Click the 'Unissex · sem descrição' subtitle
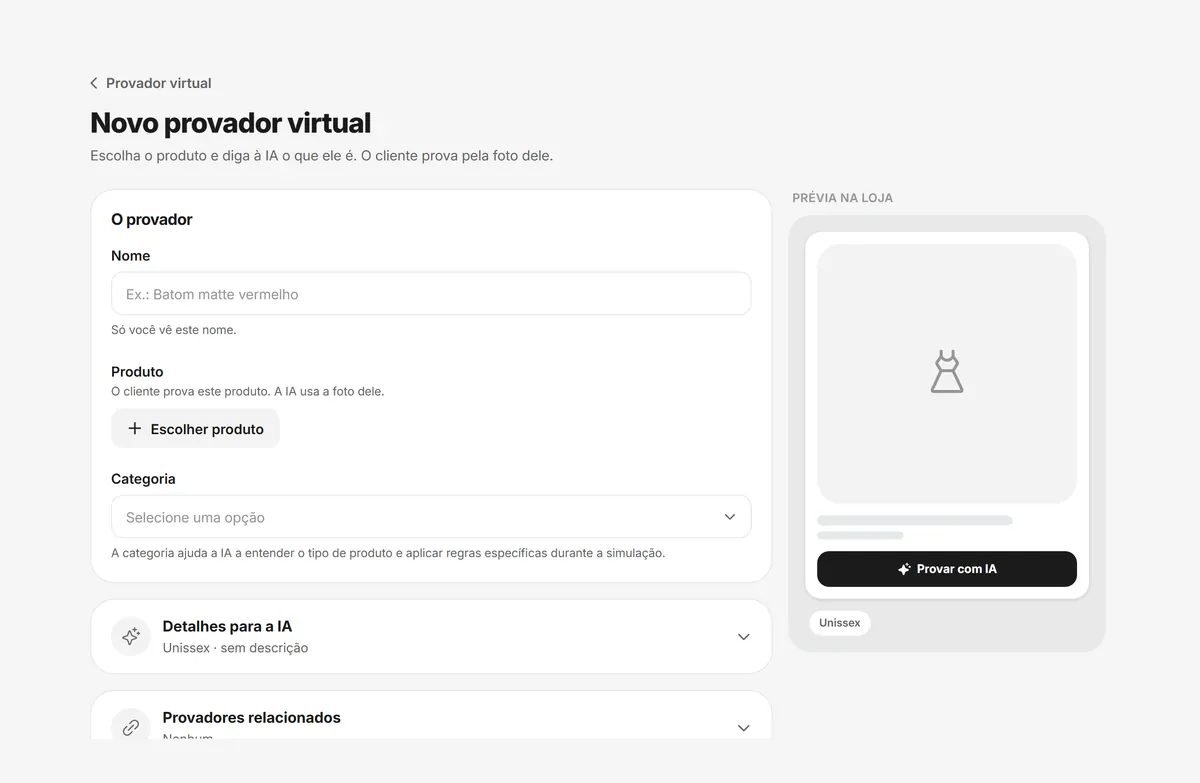This screenshot has width=1200, height=783. (235, 648)
